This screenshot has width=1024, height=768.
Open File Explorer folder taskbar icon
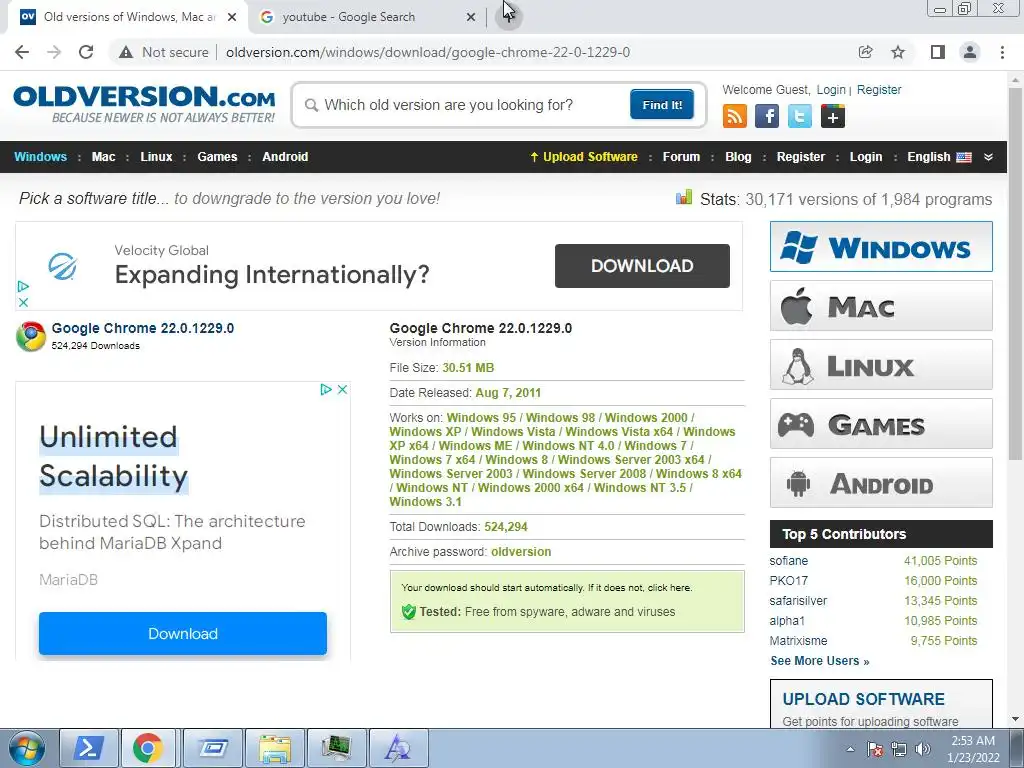click(x=275, y=748)
